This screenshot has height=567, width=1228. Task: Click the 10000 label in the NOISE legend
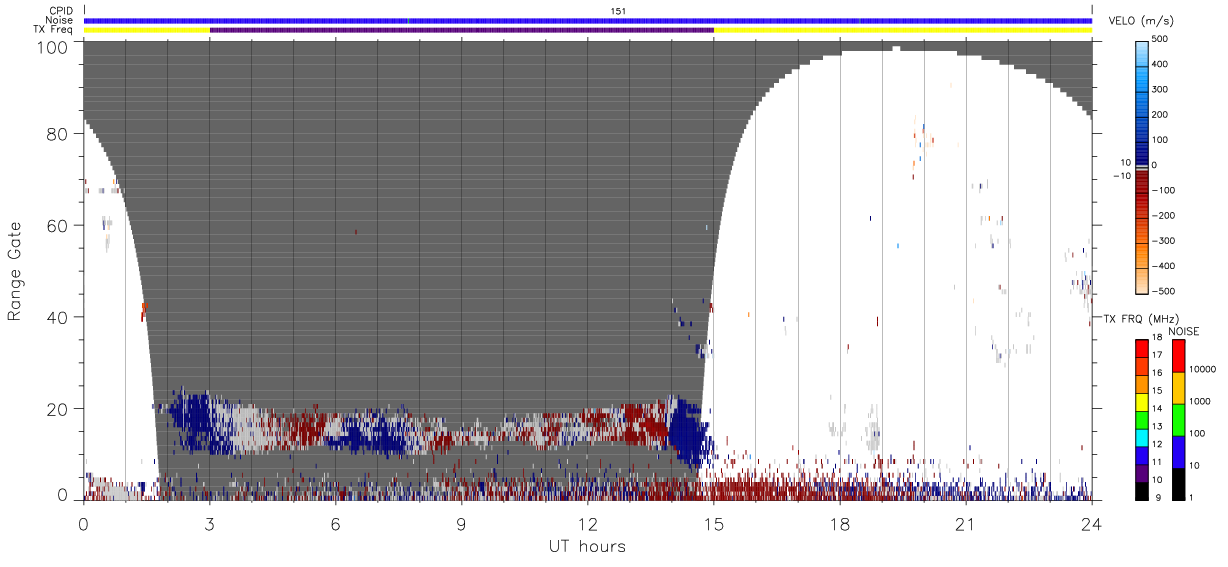point(1201,369)
